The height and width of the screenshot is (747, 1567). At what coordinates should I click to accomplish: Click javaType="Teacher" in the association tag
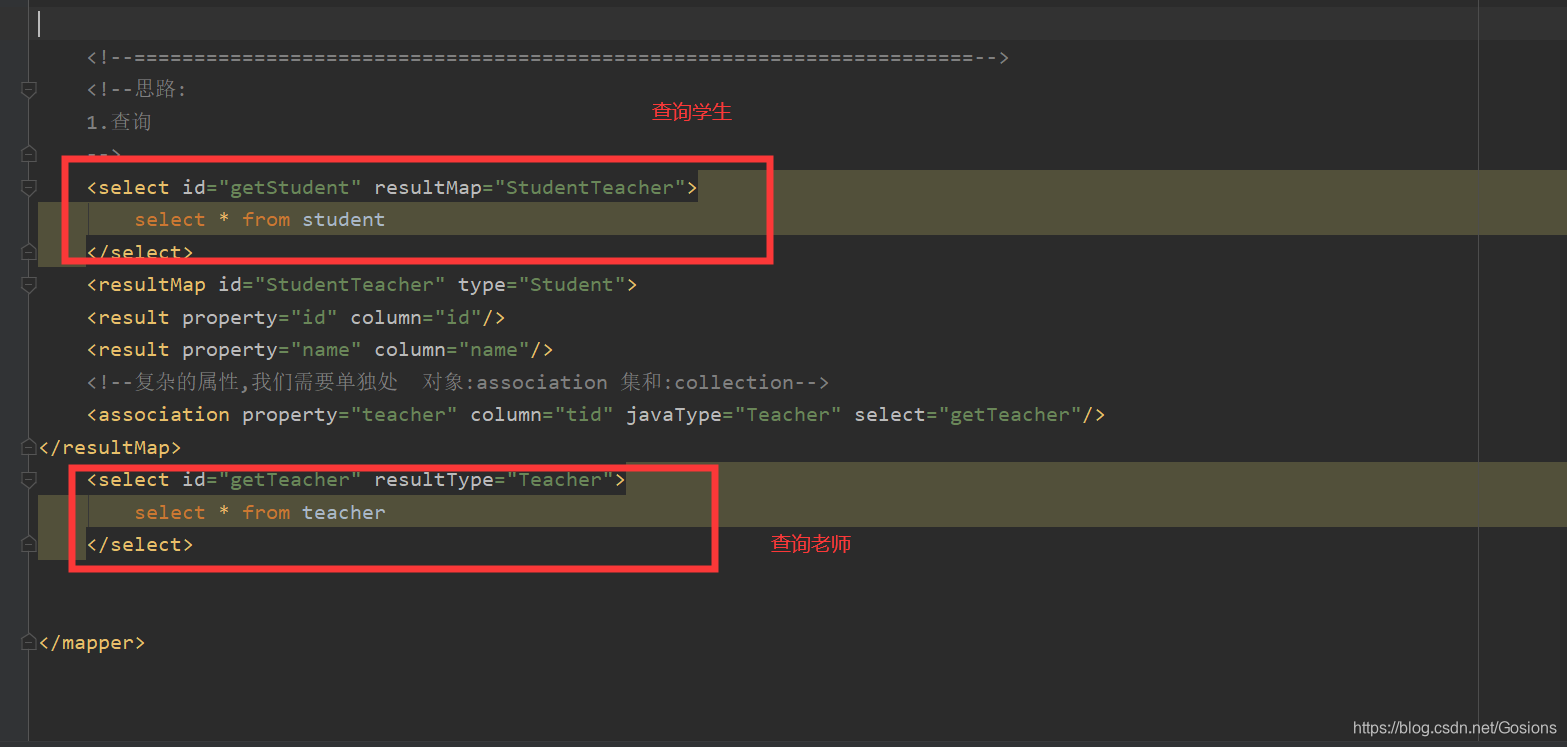pos(734,414)
